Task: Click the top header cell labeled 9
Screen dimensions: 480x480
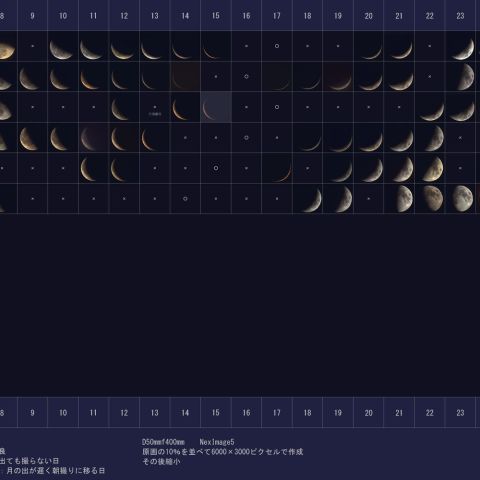Action: click(32, 15)
